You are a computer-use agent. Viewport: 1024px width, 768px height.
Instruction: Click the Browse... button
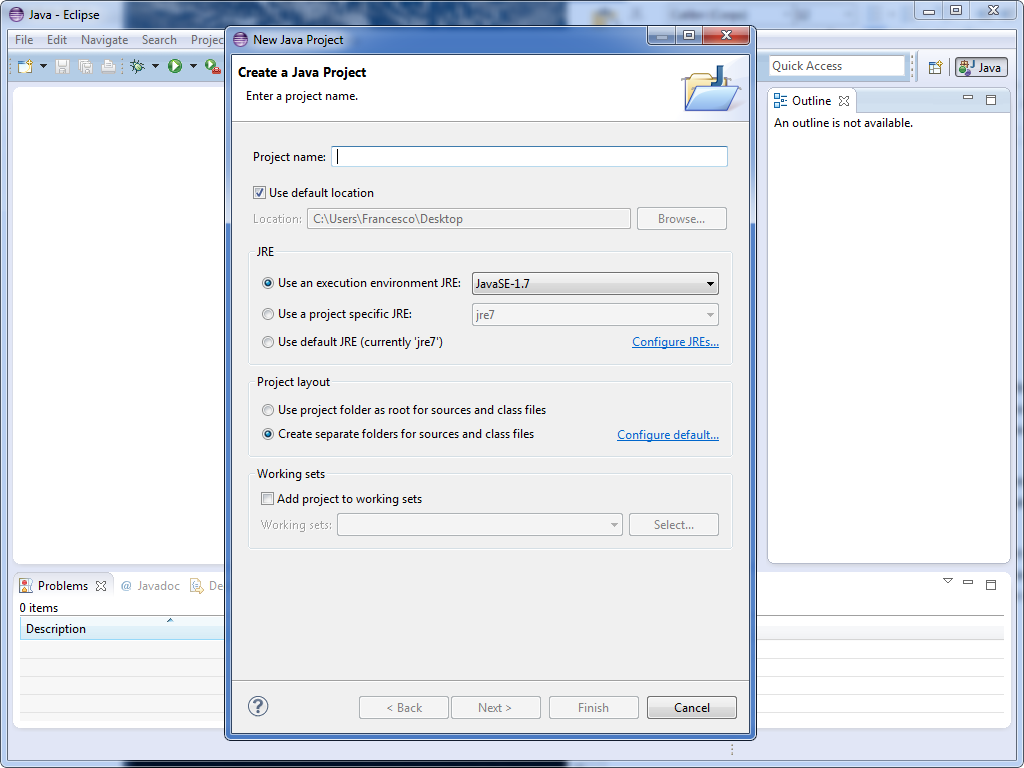682,219
